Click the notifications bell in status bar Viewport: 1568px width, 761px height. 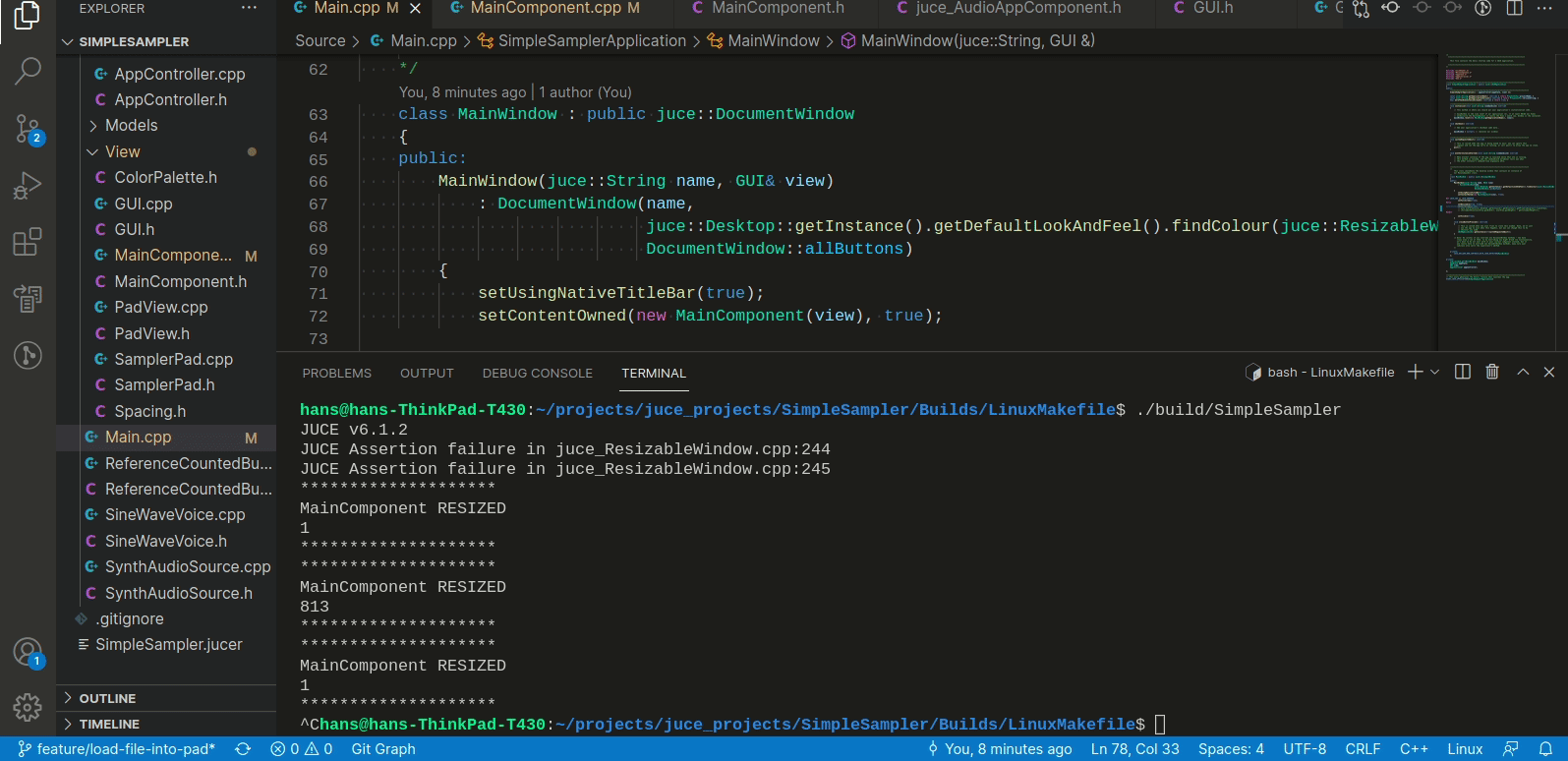click(1545, 749)
